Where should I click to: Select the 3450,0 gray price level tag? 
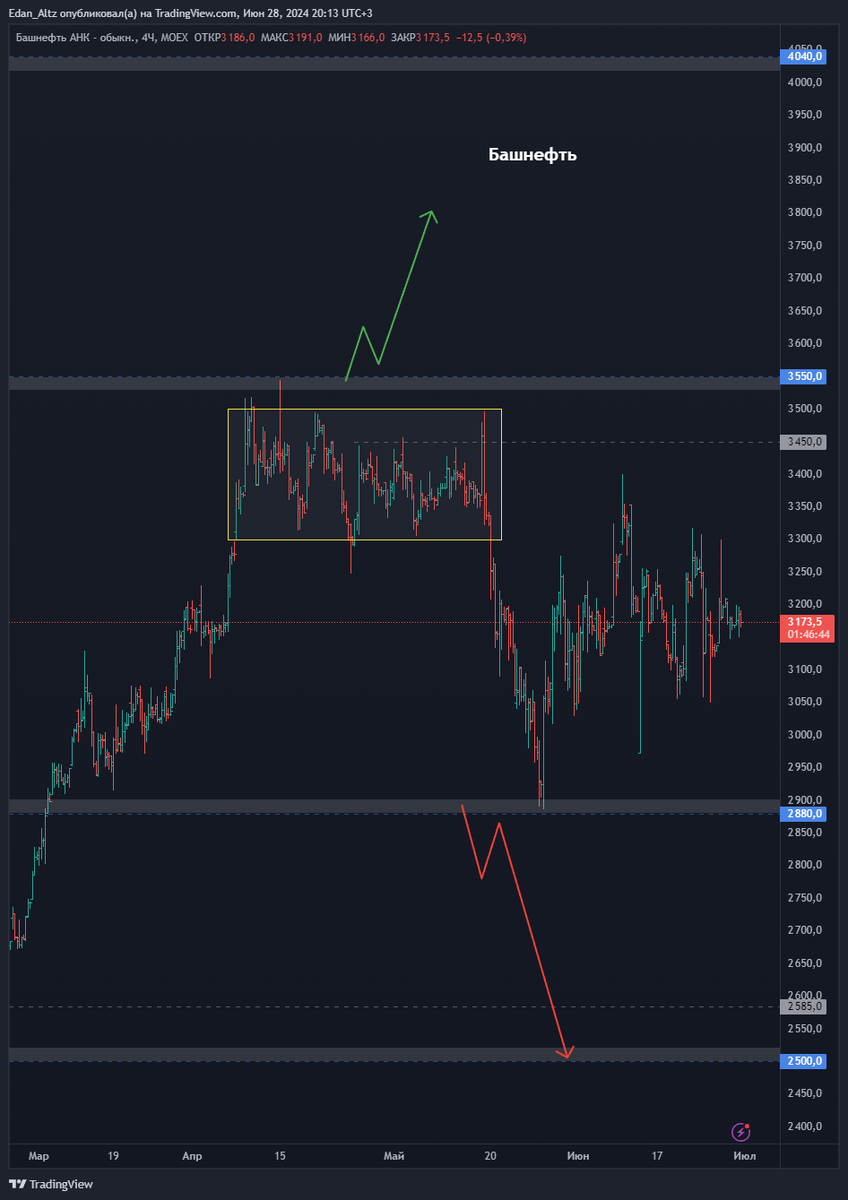click(x=805, y=441)
